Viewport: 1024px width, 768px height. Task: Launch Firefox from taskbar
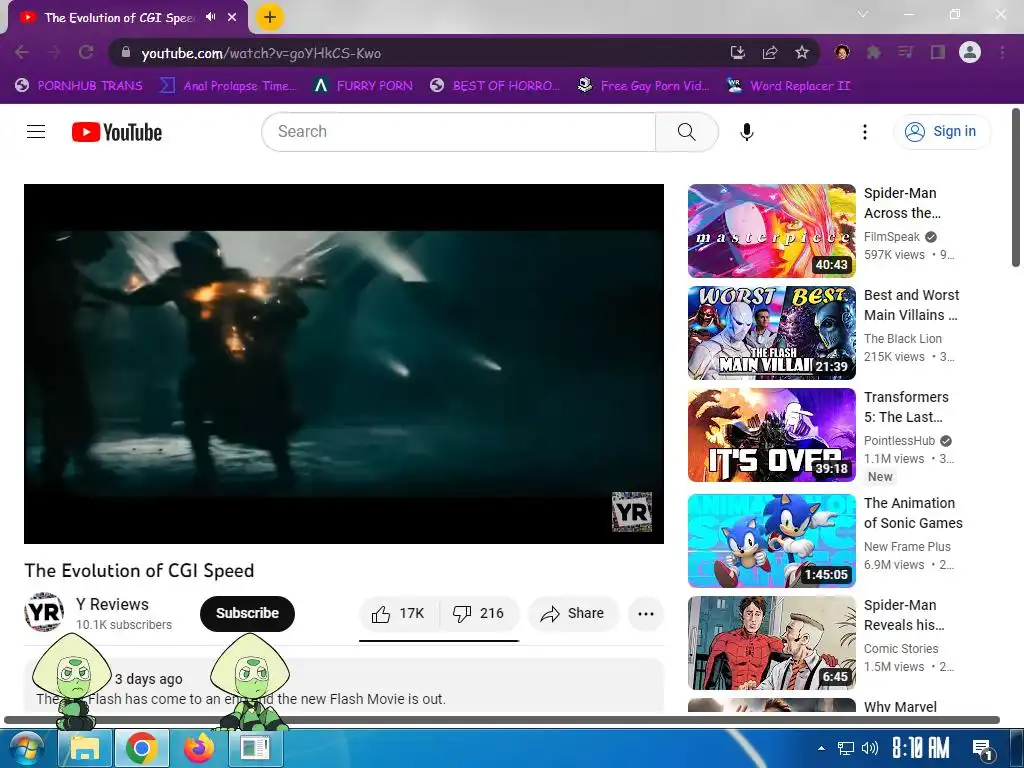coord(199,748)
